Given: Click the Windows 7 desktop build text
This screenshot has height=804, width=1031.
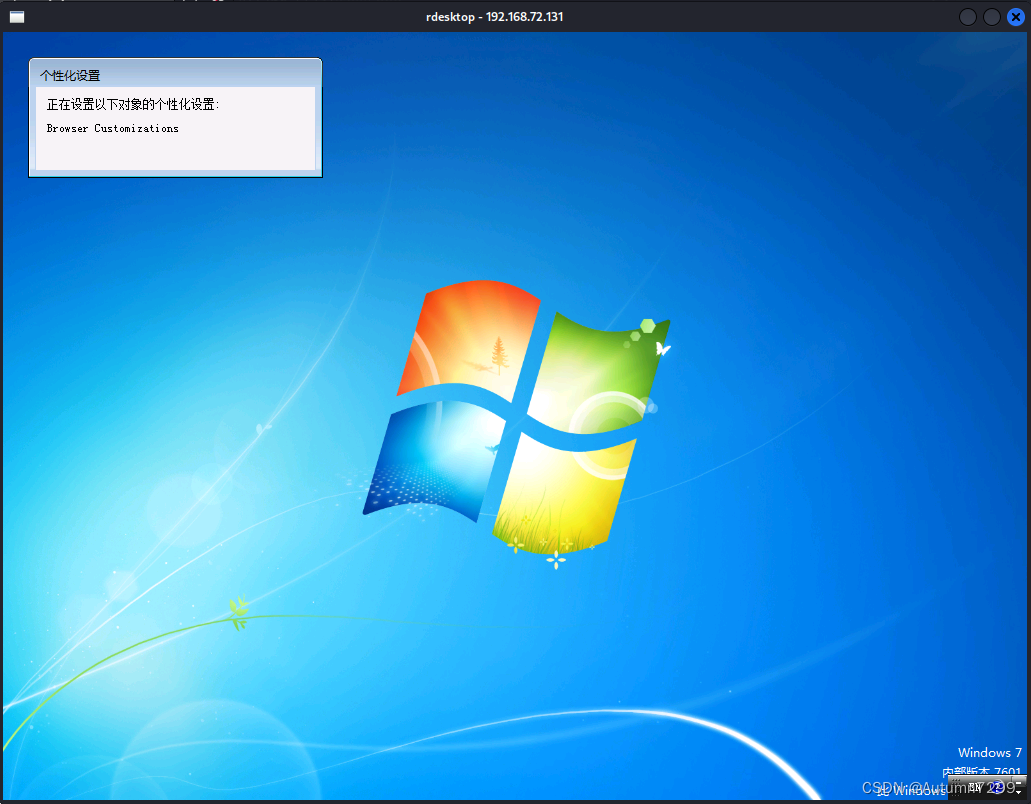Looking at the screenshot, I should 990,752.
